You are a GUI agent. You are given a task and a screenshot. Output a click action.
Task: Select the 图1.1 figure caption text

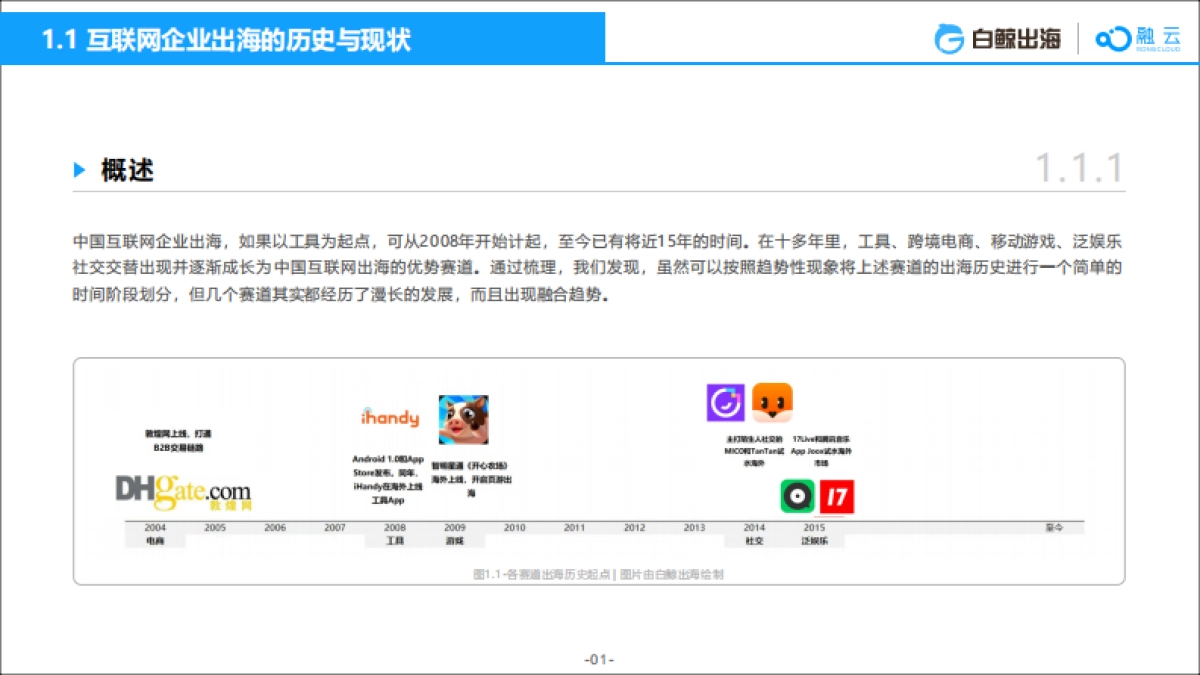tap(600, 573)
